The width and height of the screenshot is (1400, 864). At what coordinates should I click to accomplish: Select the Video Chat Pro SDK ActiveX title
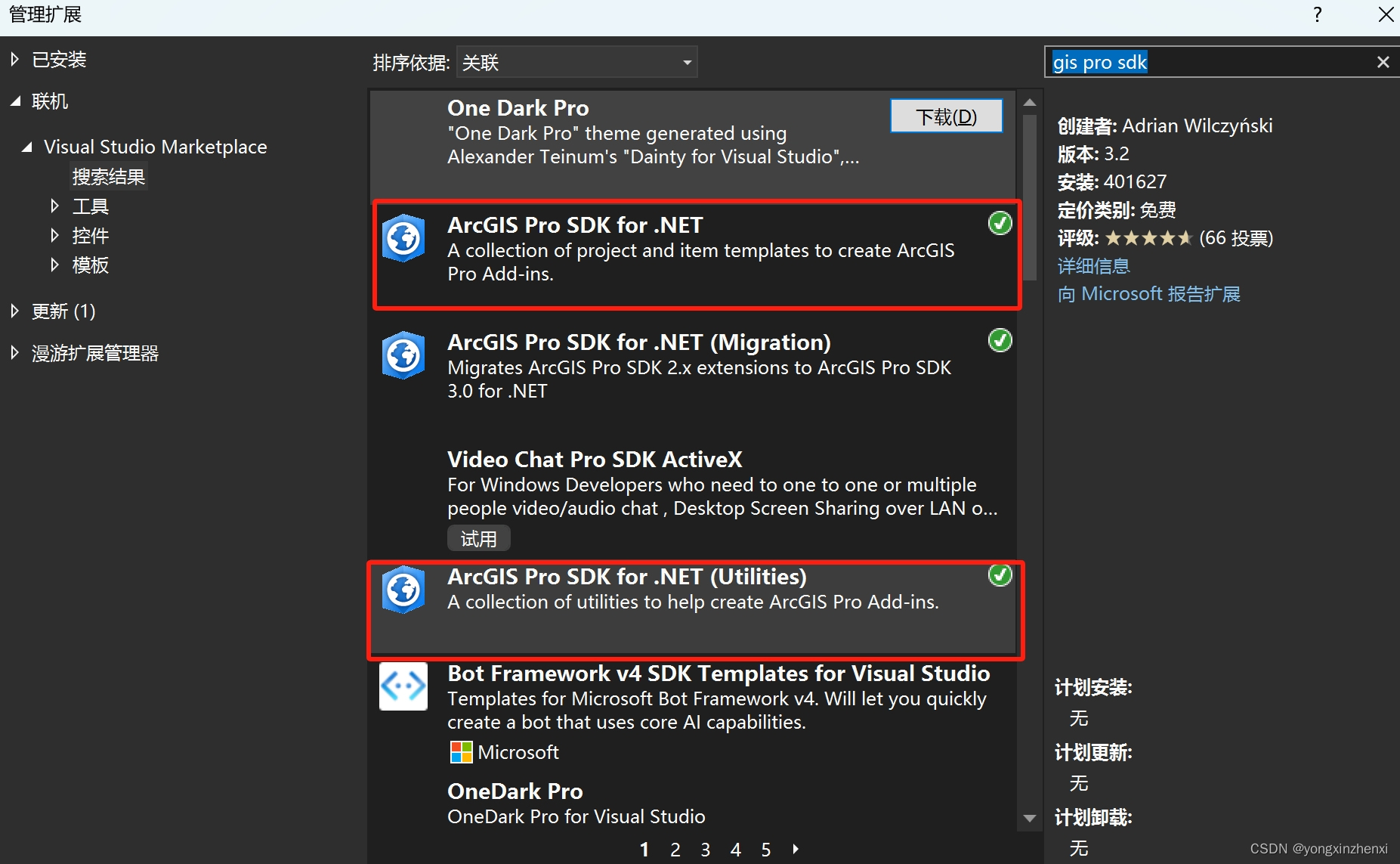coord(595,460)
